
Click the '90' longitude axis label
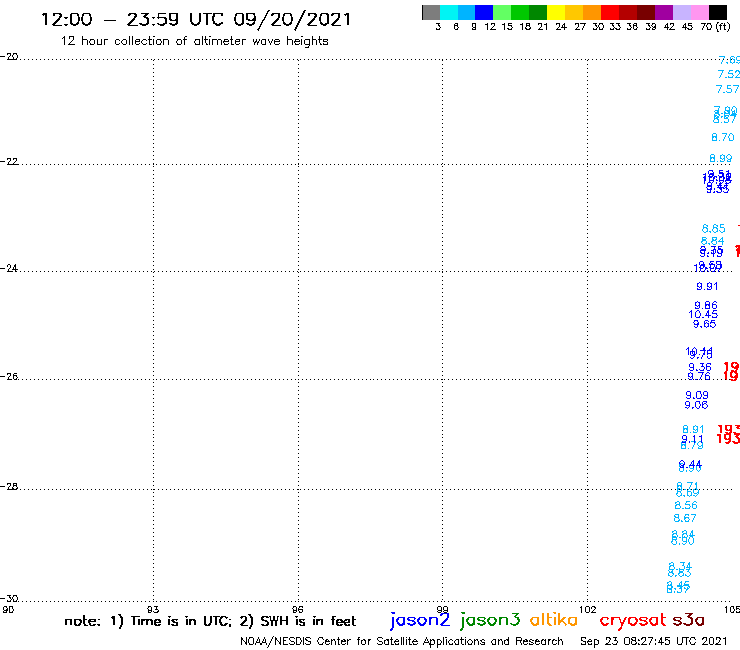(8, 609)
